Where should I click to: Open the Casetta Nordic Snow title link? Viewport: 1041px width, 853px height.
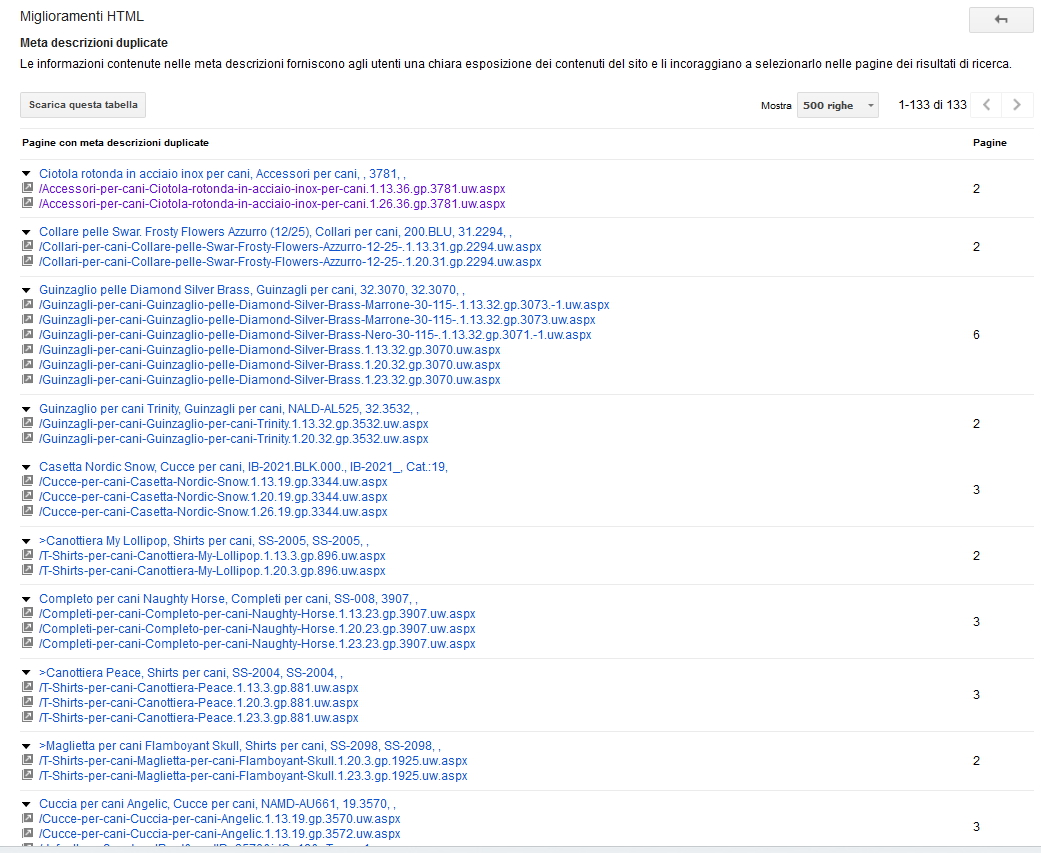tap(244, 467)
